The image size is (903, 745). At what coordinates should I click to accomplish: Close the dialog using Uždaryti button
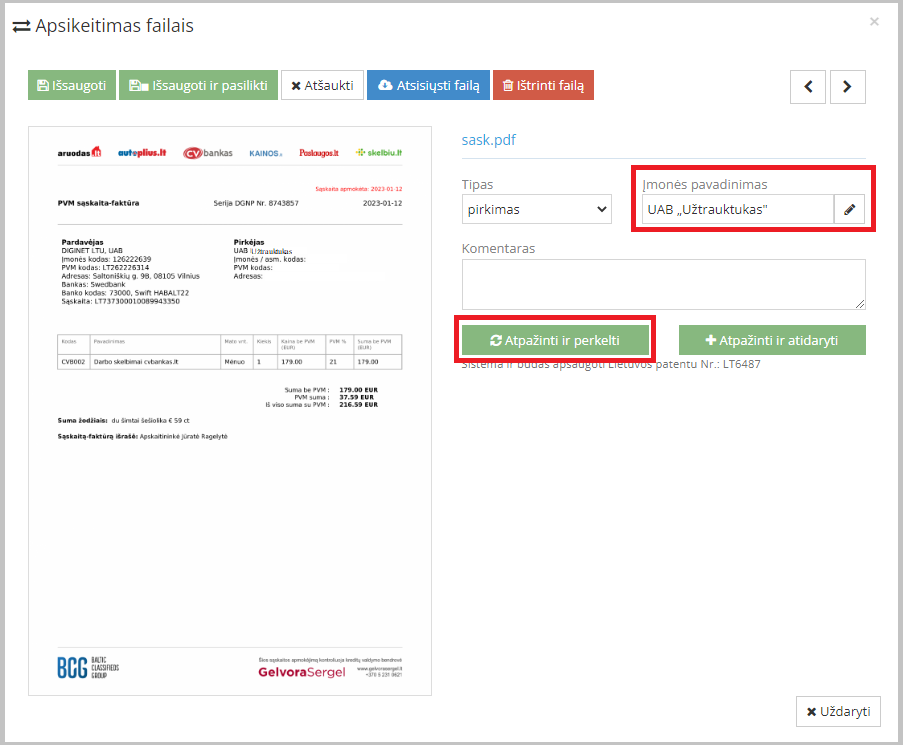(x=838, y=712)
